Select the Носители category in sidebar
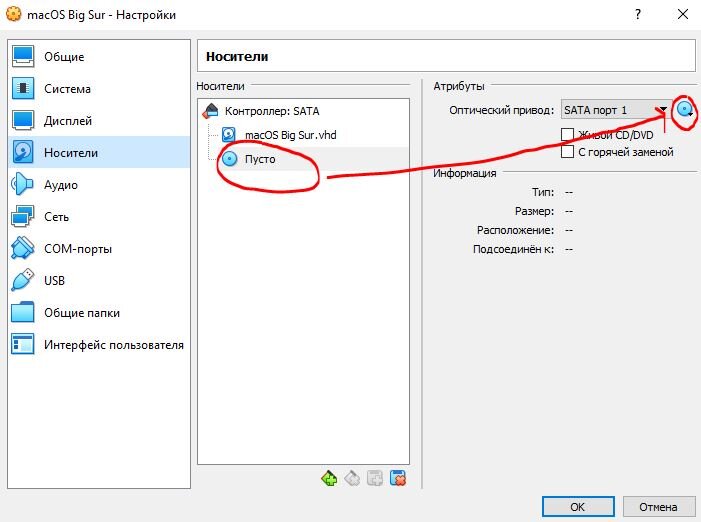The width and height of the screenshot is (701, 522). click(99, 152)
